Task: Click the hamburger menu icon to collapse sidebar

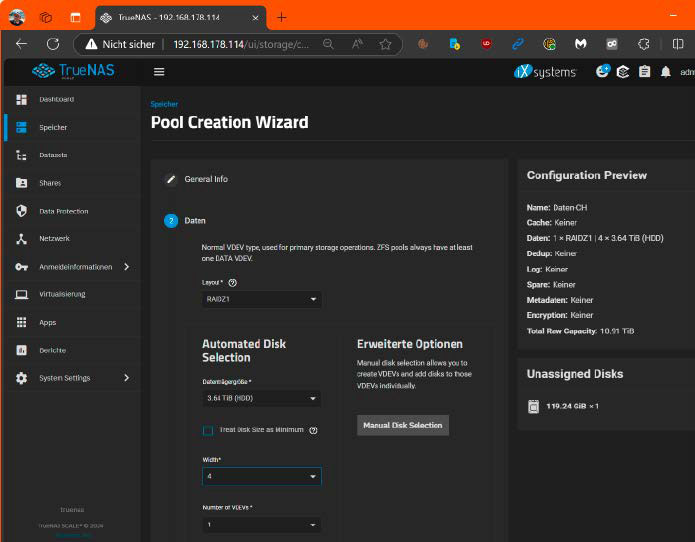Action: tap(159, 71)
